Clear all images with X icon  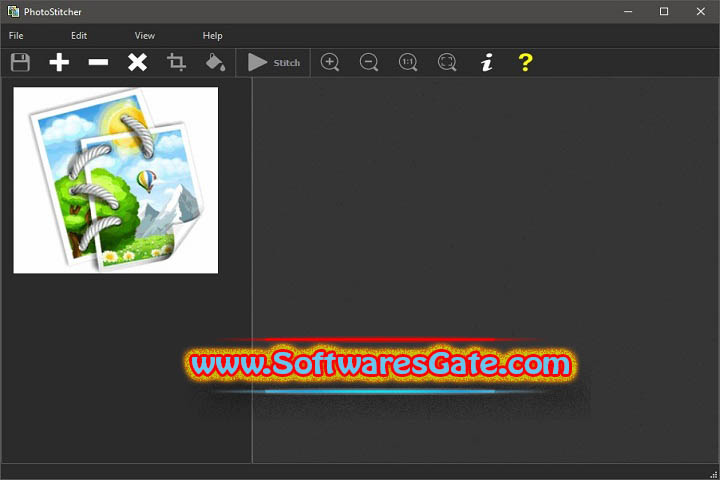click(137, 62)
